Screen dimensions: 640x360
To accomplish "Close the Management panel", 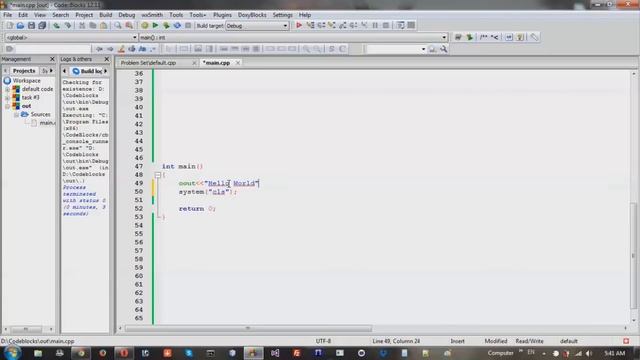I will [52, 59].
